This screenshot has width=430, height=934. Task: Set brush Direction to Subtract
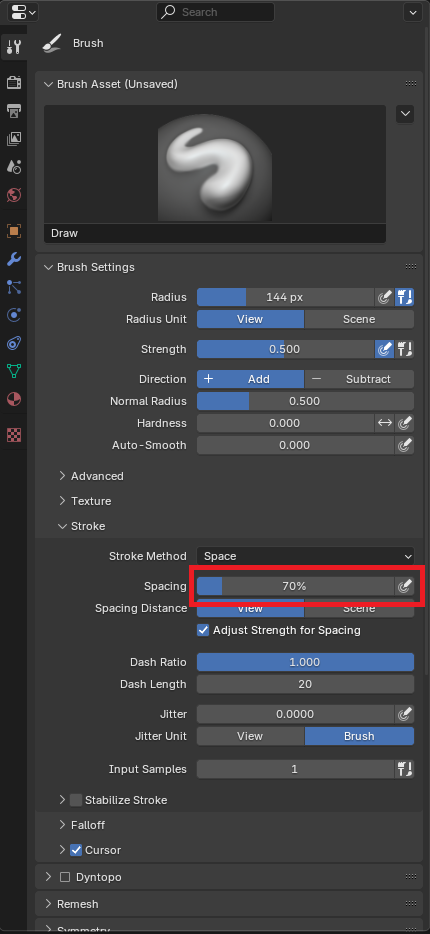click(359, 379)
